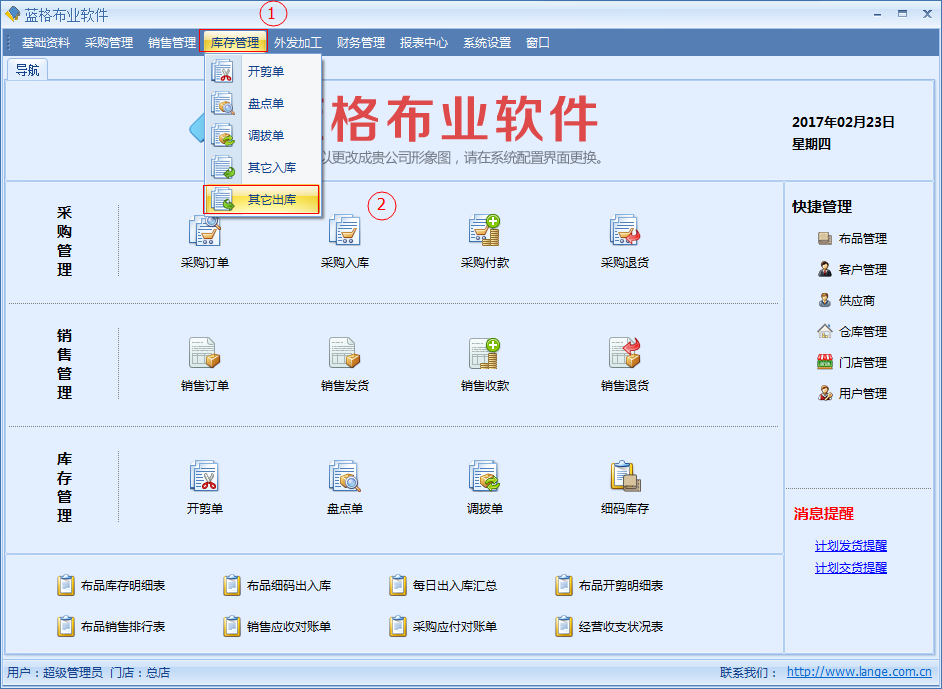Open the 财务管理 menu

point(361,43)
